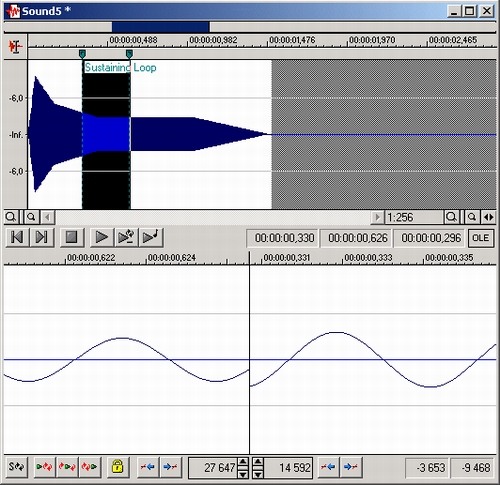Stop playback with the Stop button
The height and width of the screenshot is (485, 500).
(x=72, y=237)
